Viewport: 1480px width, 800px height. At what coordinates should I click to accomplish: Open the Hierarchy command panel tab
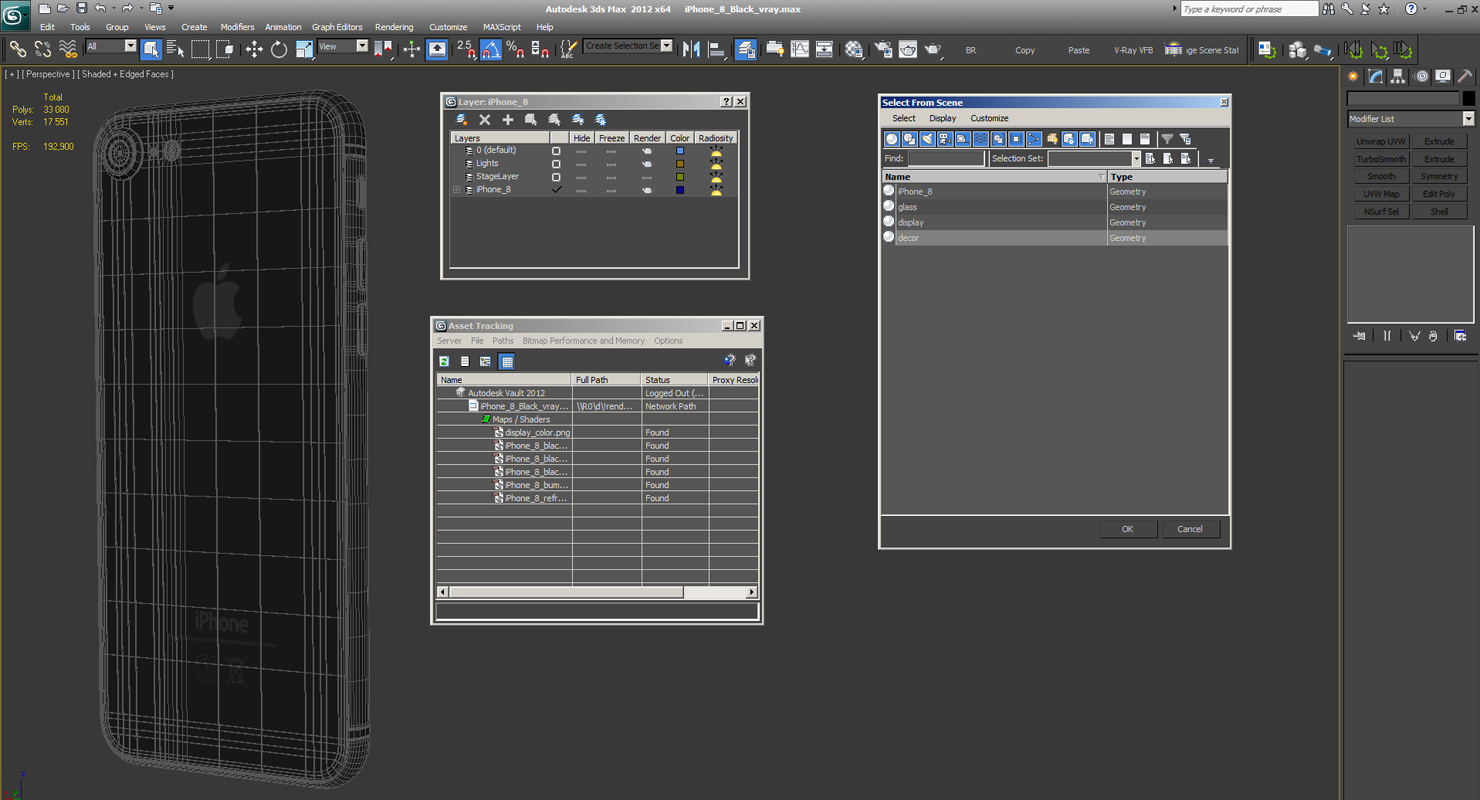tap(1398, 76)
